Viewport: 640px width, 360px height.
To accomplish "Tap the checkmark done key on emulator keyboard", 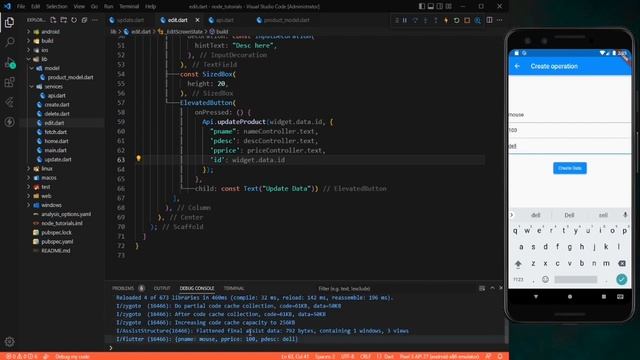I will click(622, 279).
